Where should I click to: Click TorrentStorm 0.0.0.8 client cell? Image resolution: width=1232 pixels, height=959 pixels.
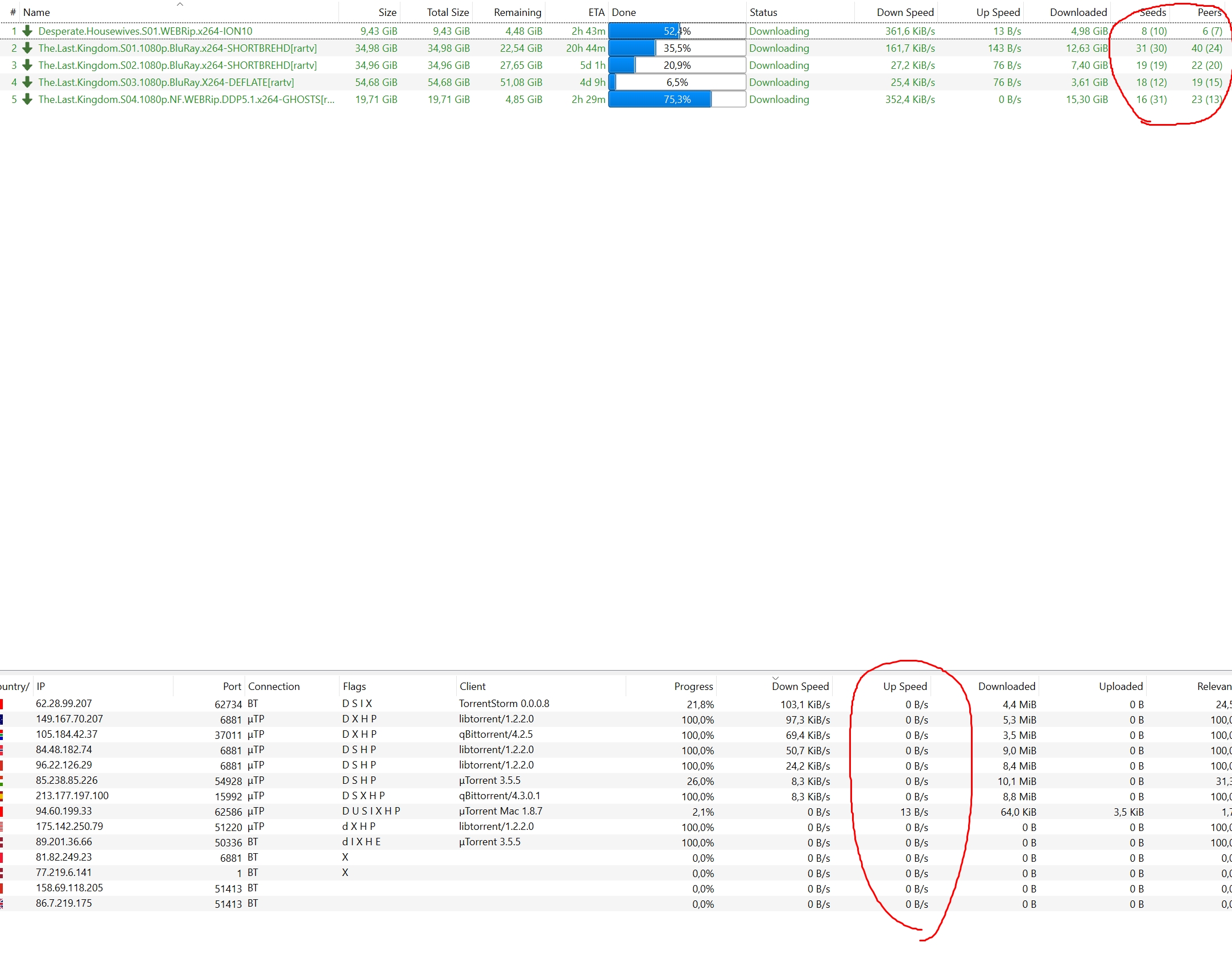pyautogui.click(x=504, y=704)
